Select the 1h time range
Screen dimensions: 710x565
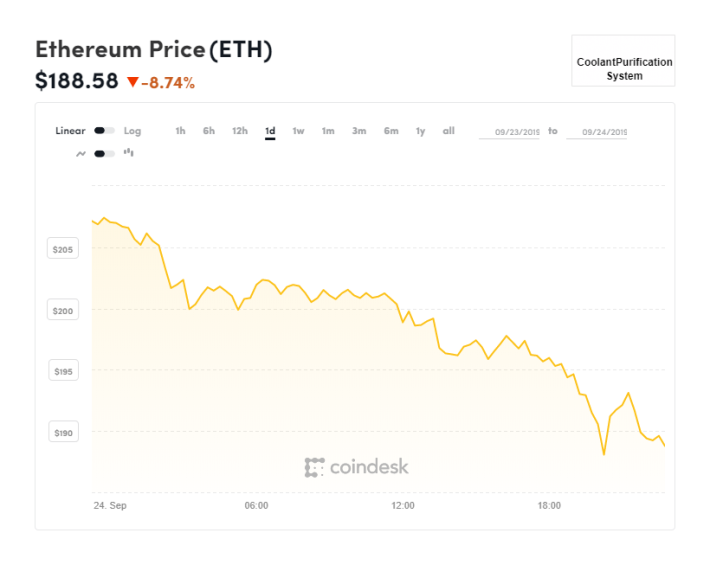coord(180,131)
